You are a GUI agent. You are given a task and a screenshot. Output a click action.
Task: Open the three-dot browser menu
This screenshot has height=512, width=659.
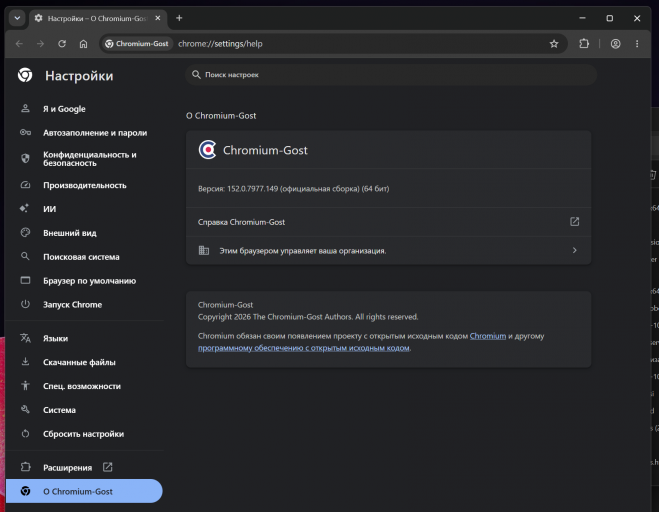(x=637, y=44)
